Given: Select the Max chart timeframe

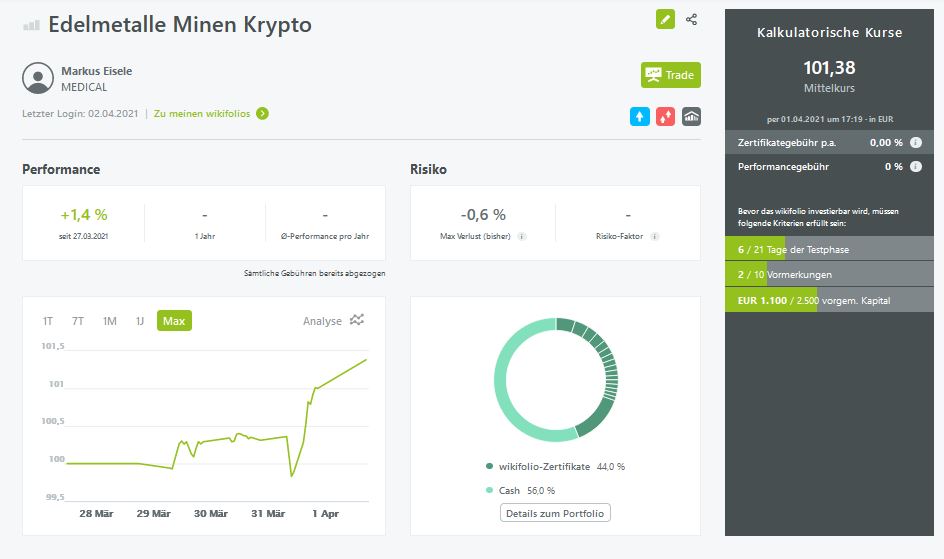Looking at the screenshot, I should pyautogui.click(x=174, y=321).
